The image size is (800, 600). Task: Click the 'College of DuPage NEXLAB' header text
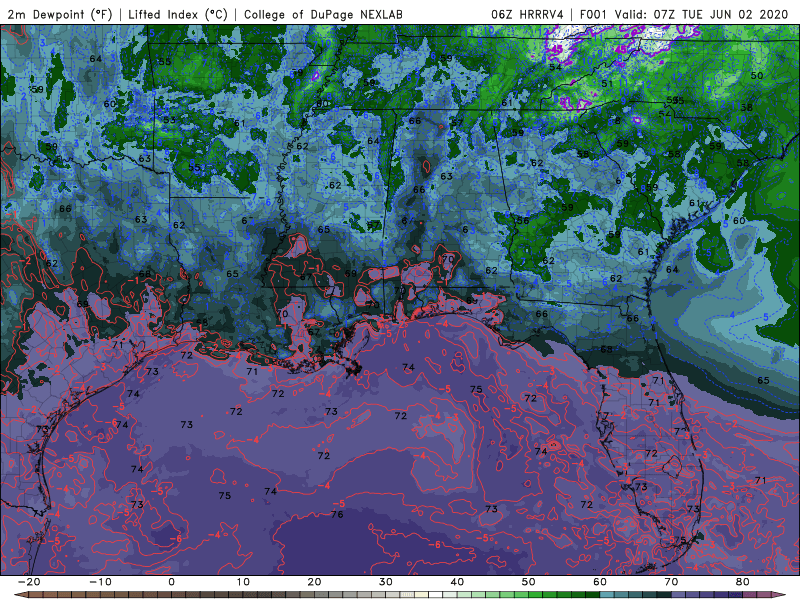(x=323, y=14)
